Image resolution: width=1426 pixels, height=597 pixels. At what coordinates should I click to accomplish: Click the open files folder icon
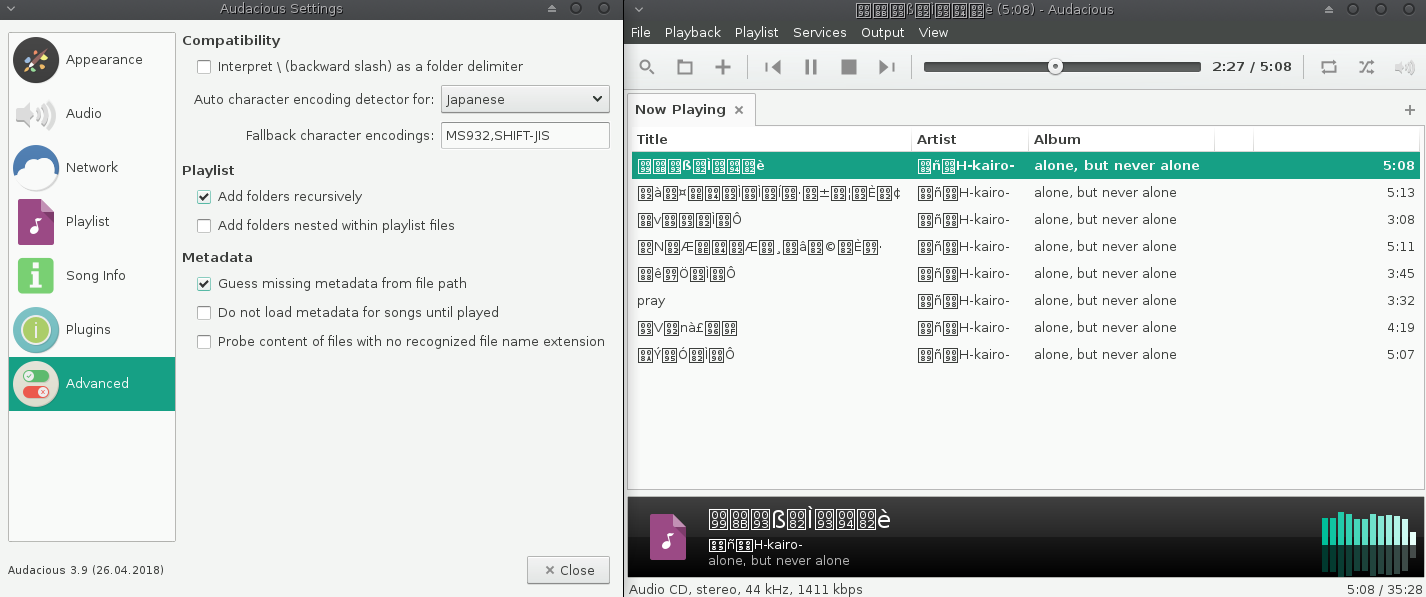(685, 67)
